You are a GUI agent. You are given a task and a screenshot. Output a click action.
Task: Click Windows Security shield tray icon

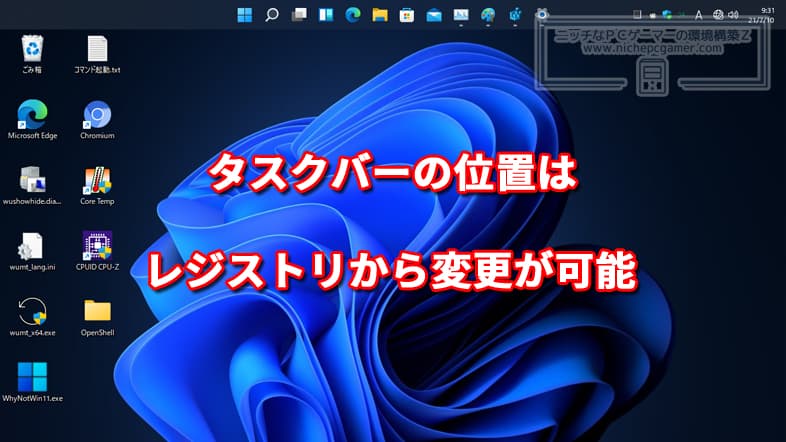pyautogui.click(x=667, y=15)
